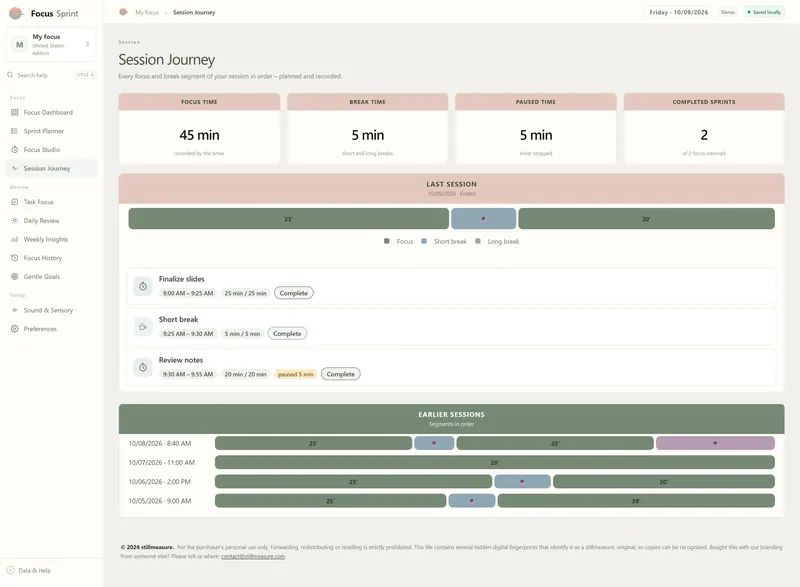This screenshot has height=587, width=800.
Task: Click the timer icon beside Finalize slides
Action: tap(143, 286)
